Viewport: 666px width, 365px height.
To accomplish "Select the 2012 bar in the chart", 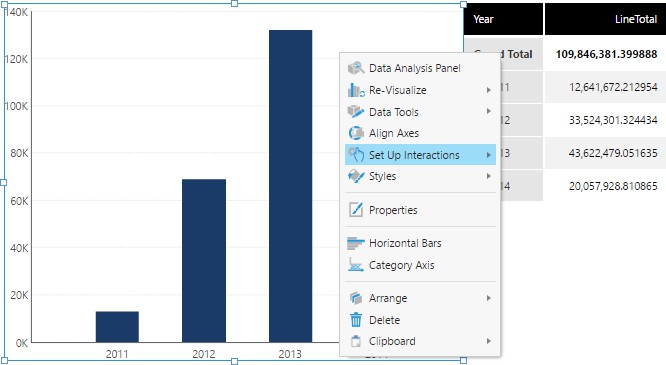I will point(204,260).
